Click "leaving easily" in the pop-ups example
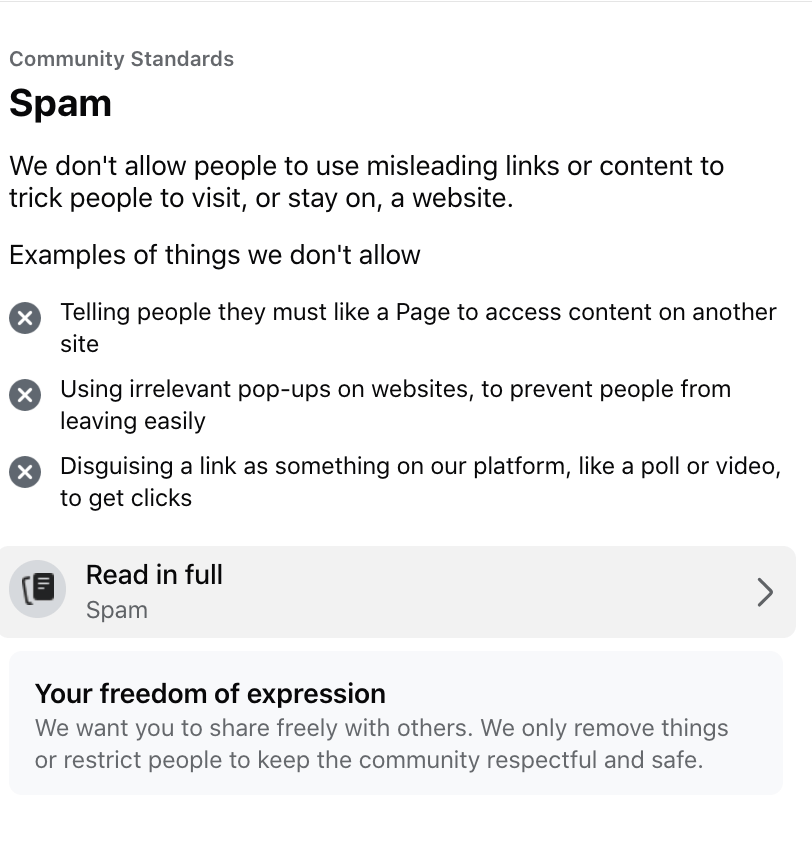The image size is (812, 844). coord(132,421)
